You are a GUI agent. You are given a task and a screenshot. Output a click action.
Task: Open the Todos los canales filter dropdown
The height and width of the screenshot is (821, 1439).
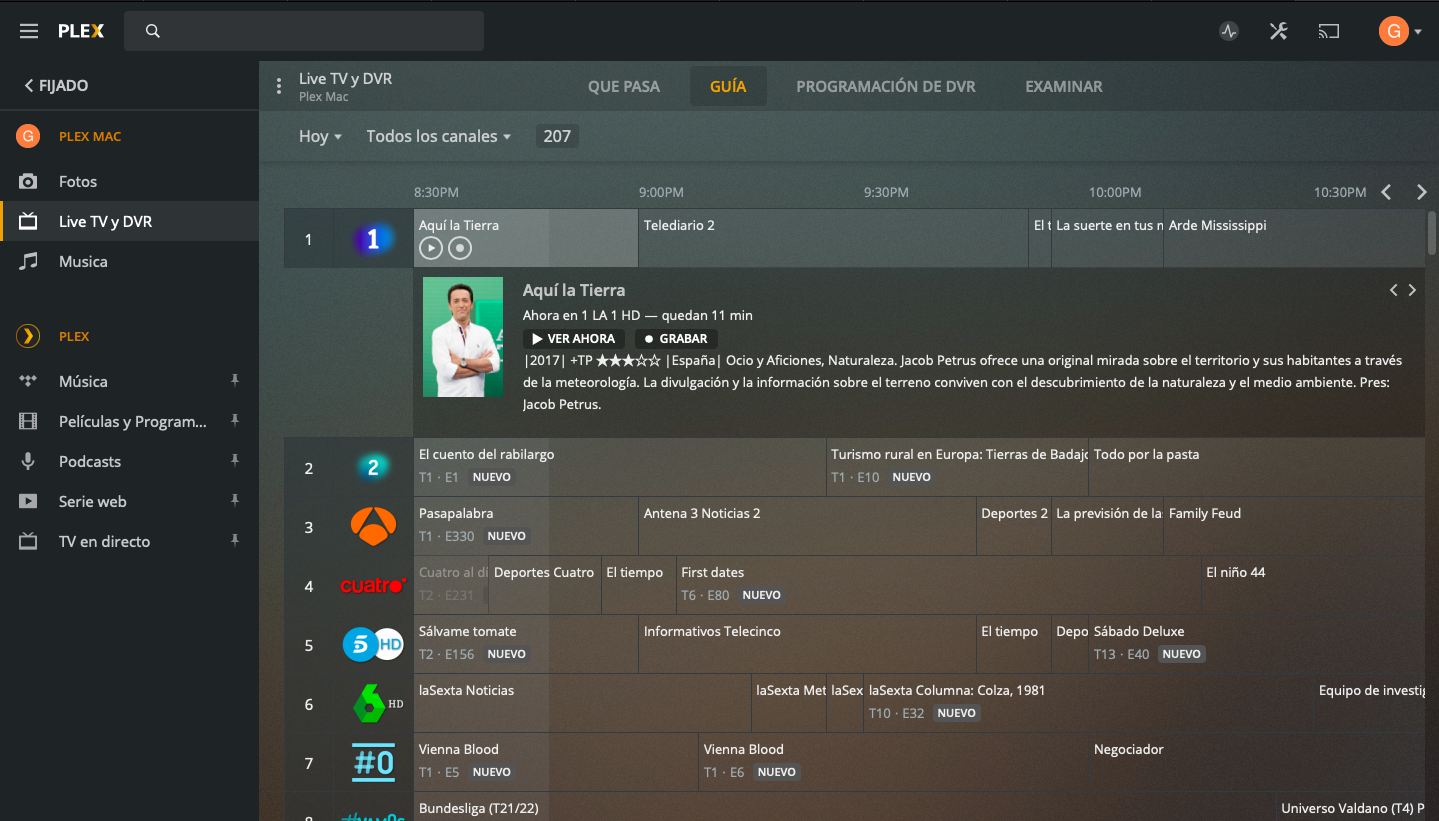[438, 136]
